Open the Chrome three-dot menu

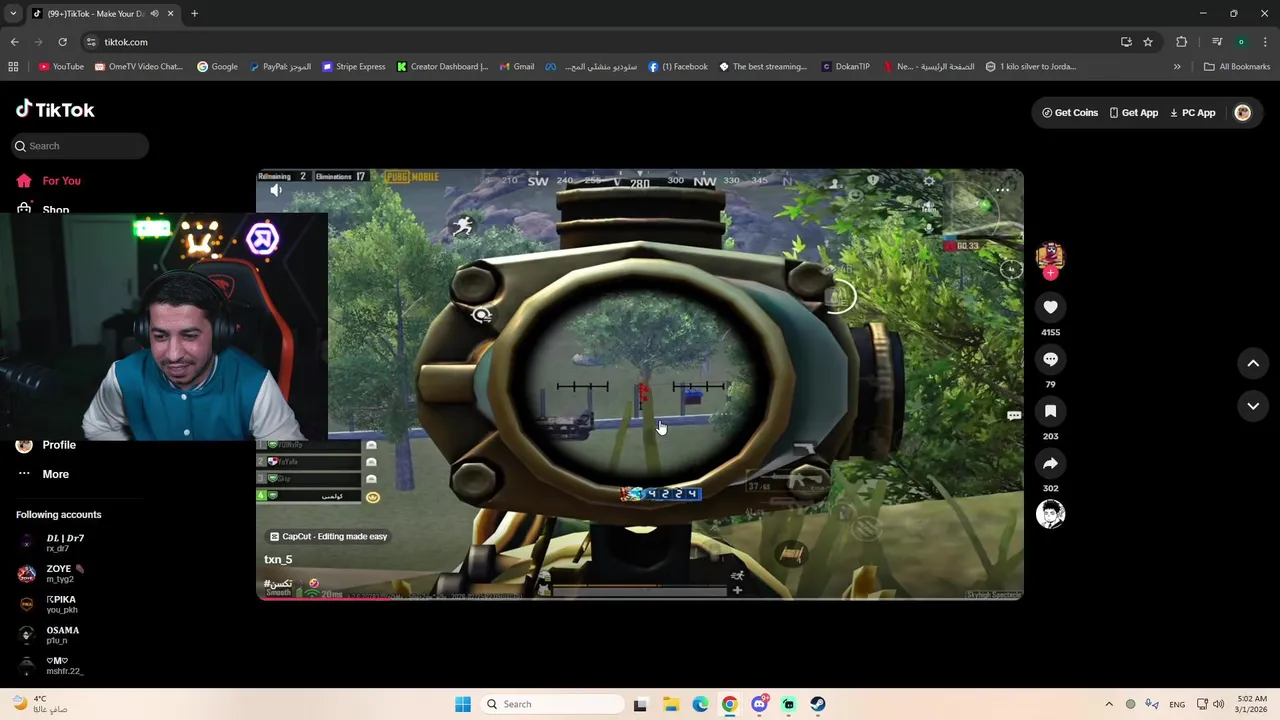click(x=1265, y=42)
